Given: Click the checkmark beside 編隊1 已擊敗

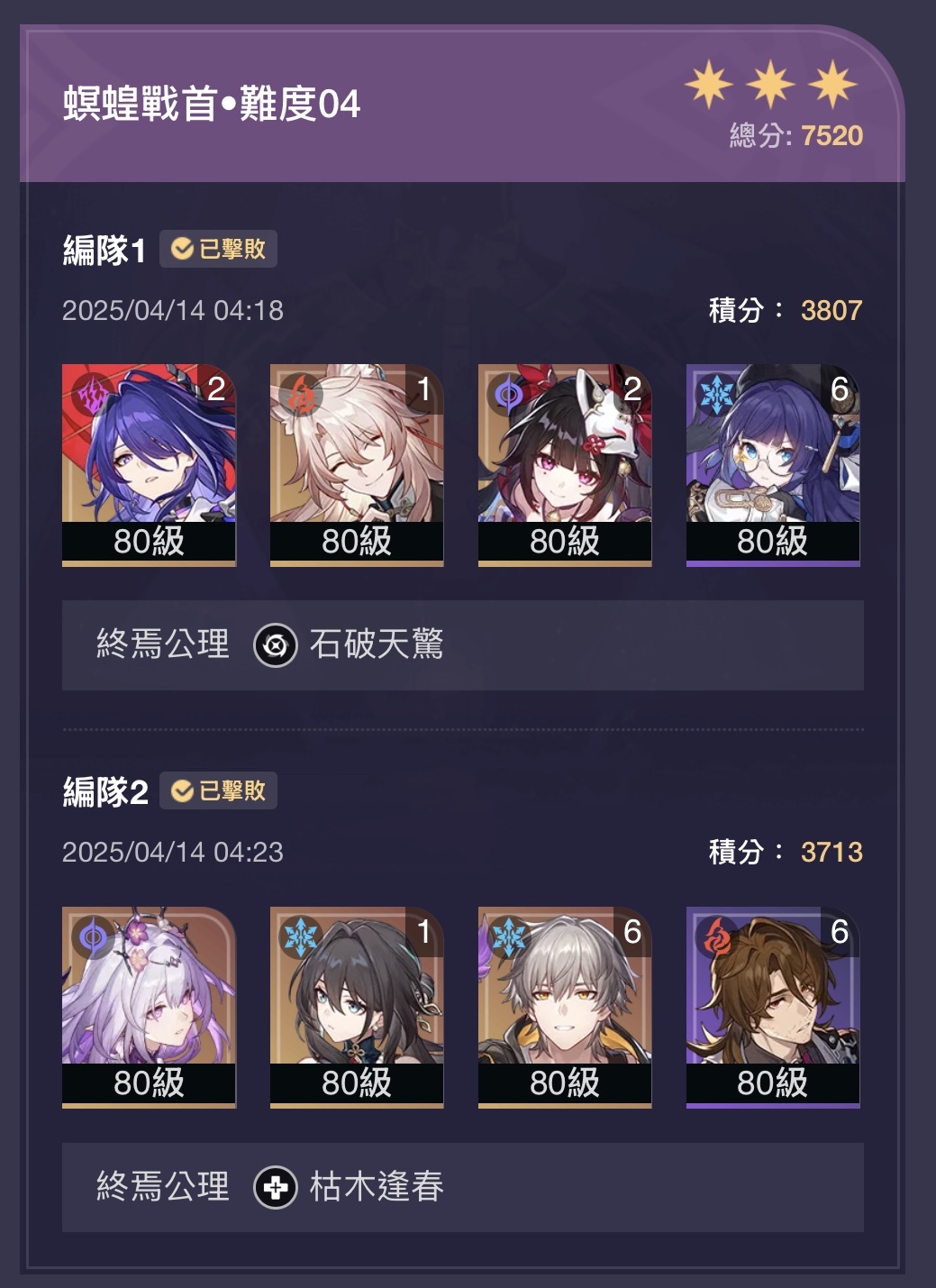Looking at the screenshot, I should 182,249.
